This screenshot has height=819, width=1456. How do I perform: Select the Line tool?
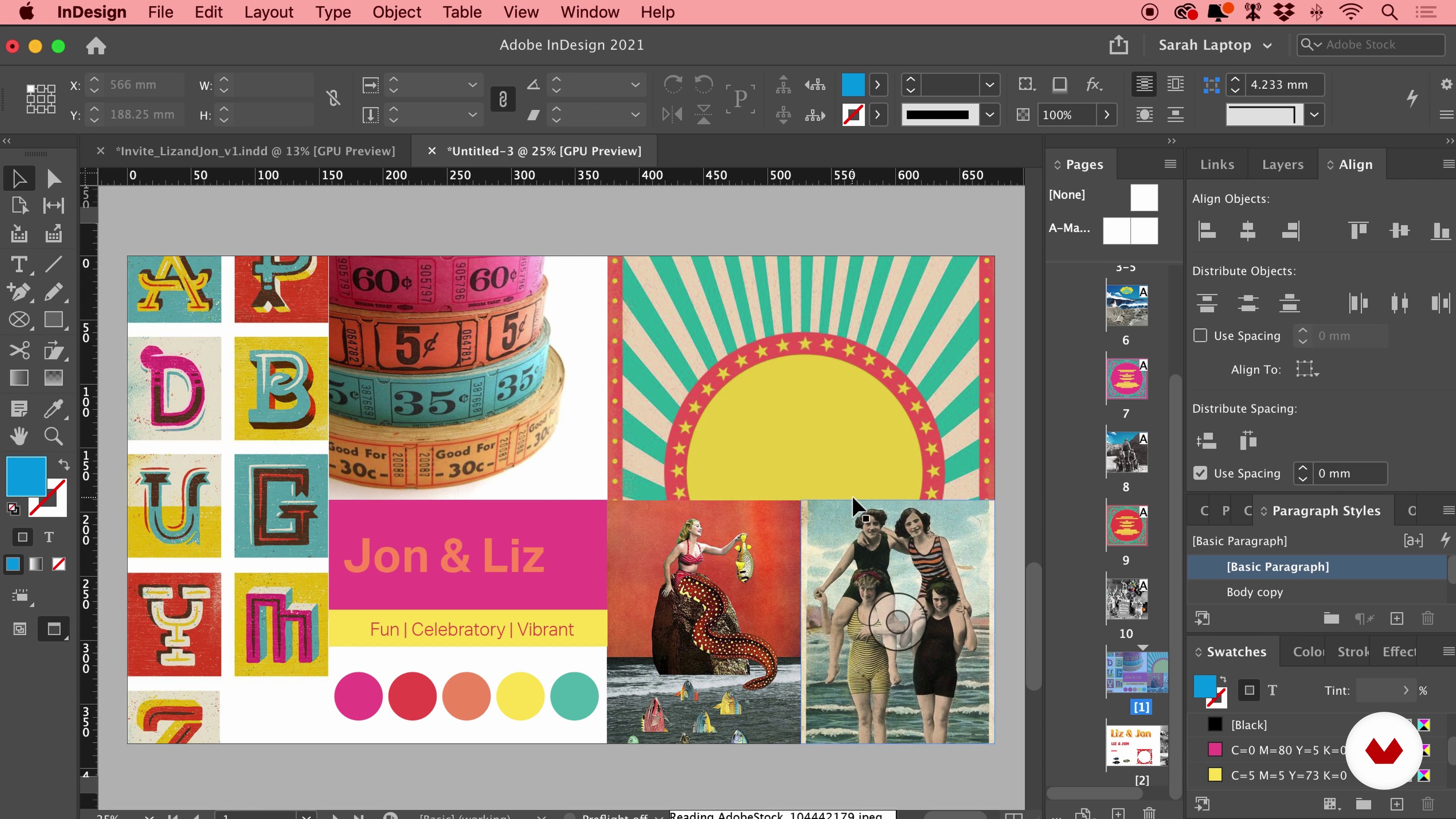[x=54, y=265]
